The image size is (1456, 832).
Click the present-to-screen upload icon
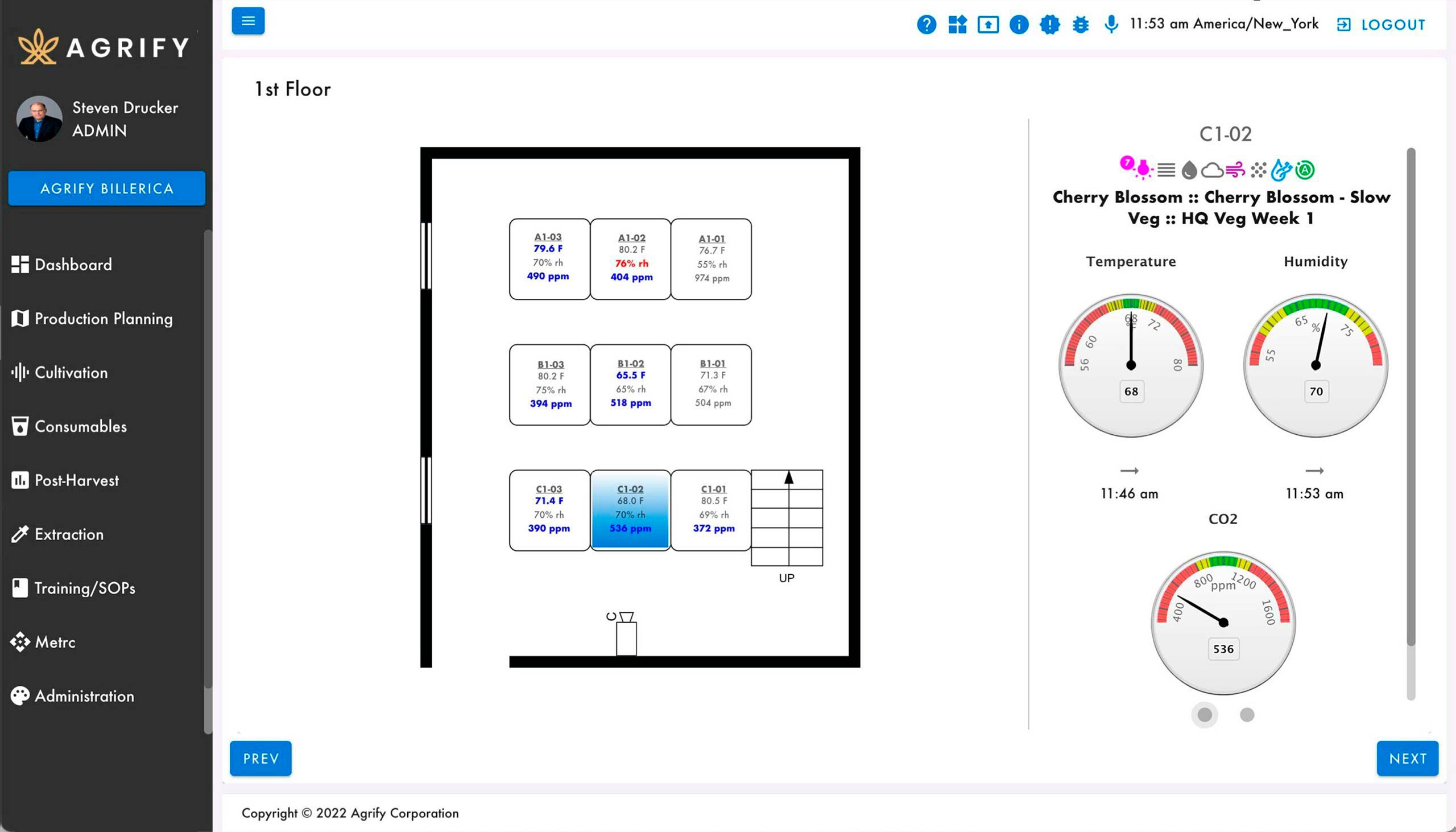pos(988,24)
